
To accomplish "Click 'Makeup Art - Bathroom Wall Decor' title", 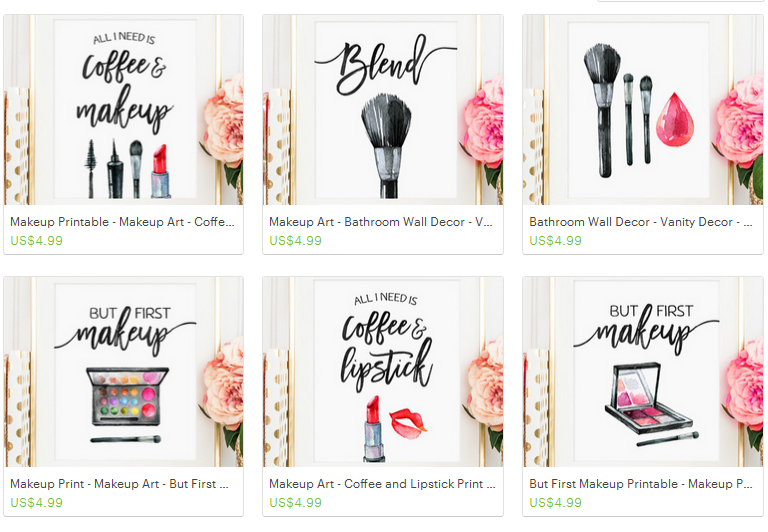I will point(381,222).
